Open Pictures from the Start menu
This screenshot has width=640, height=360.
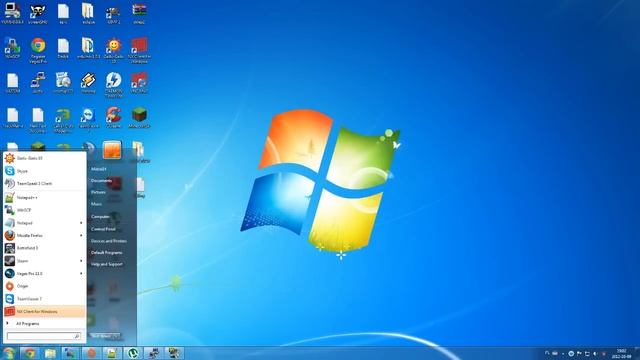pyautogui.click(x=98, y=192)
